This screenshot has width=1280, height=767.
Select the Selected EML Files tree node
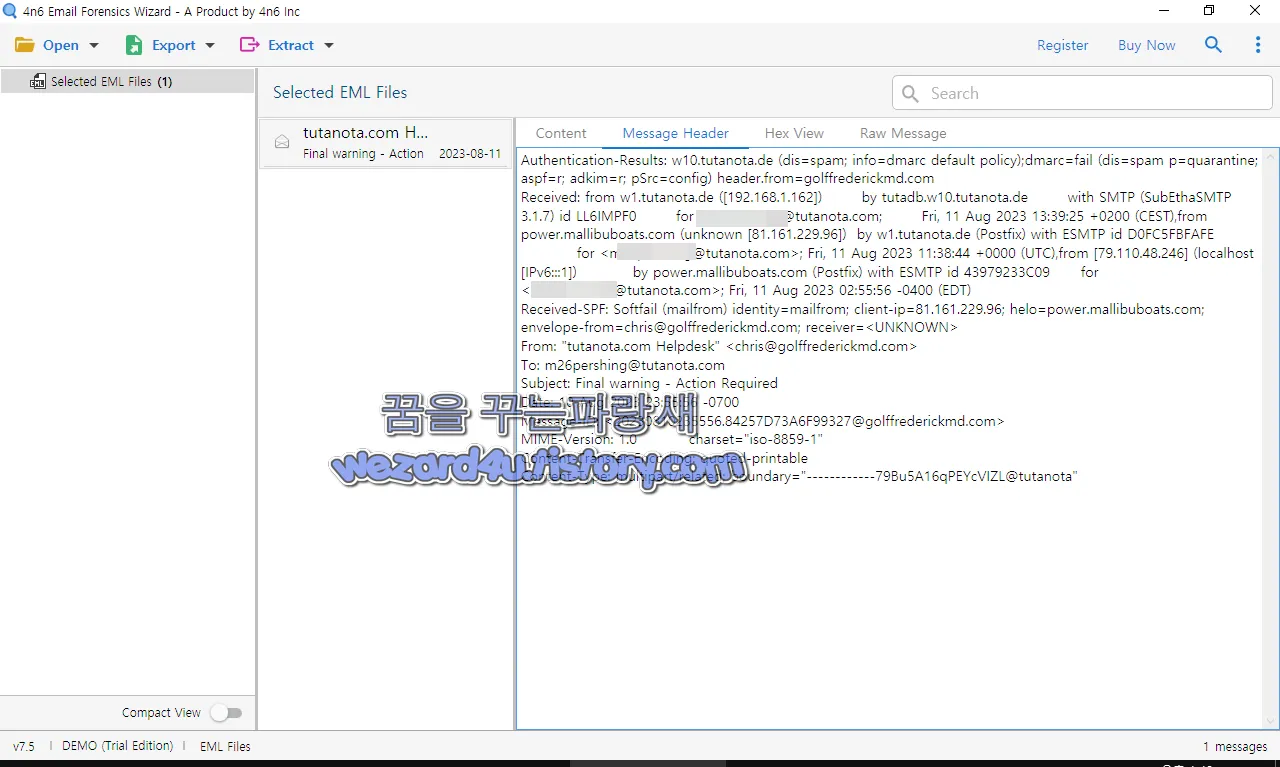(x=127, y=81)
